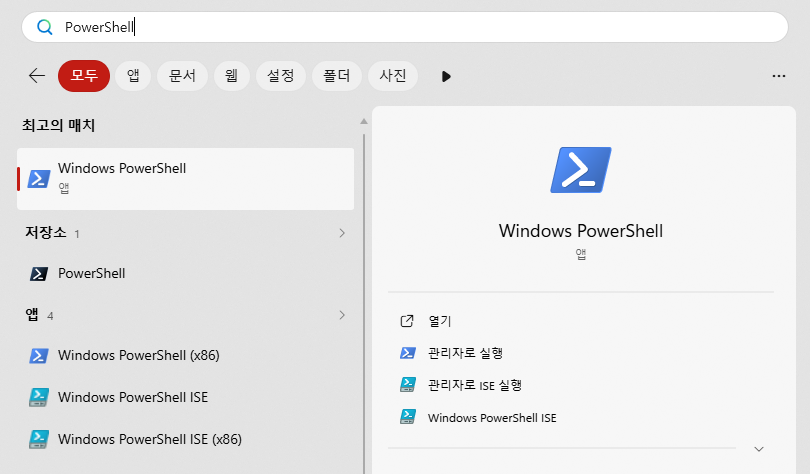810x474 pixels.
Task: Expand the 저장소 section chevron
Action: coord(342,233)
